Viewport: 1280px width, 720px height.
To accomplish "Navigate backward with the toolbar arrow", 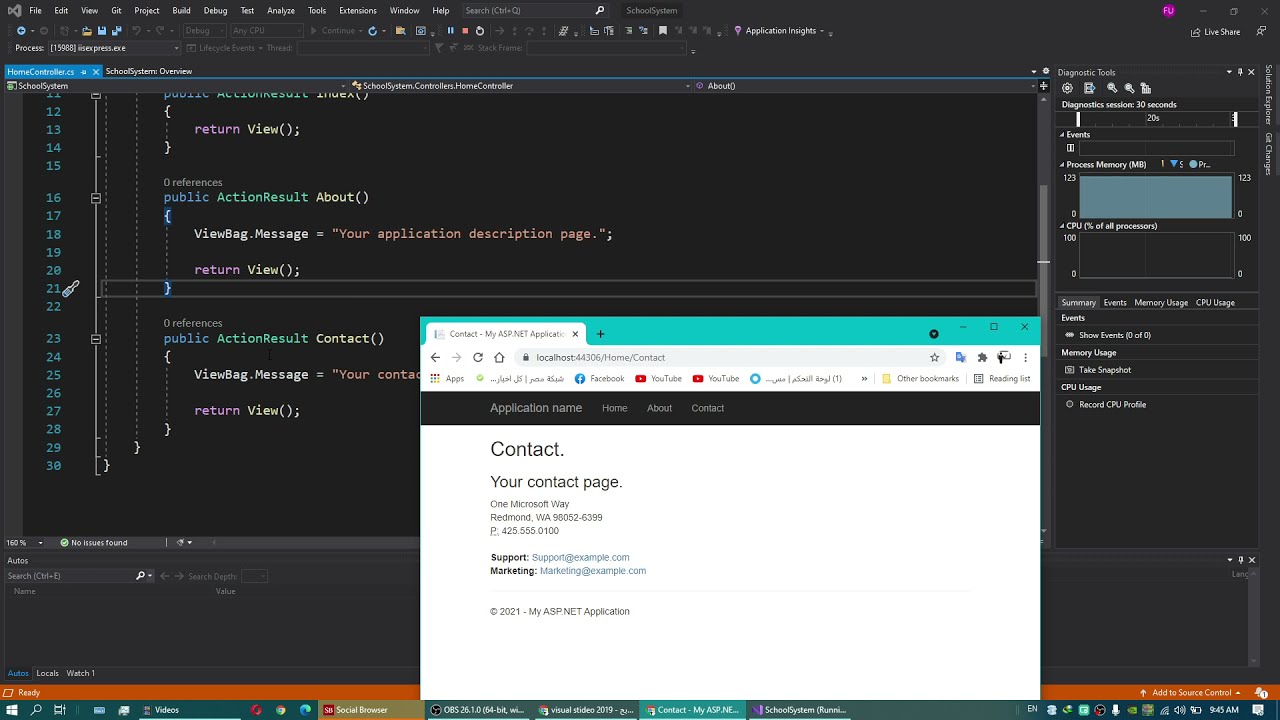I will (x=21, y=31).
